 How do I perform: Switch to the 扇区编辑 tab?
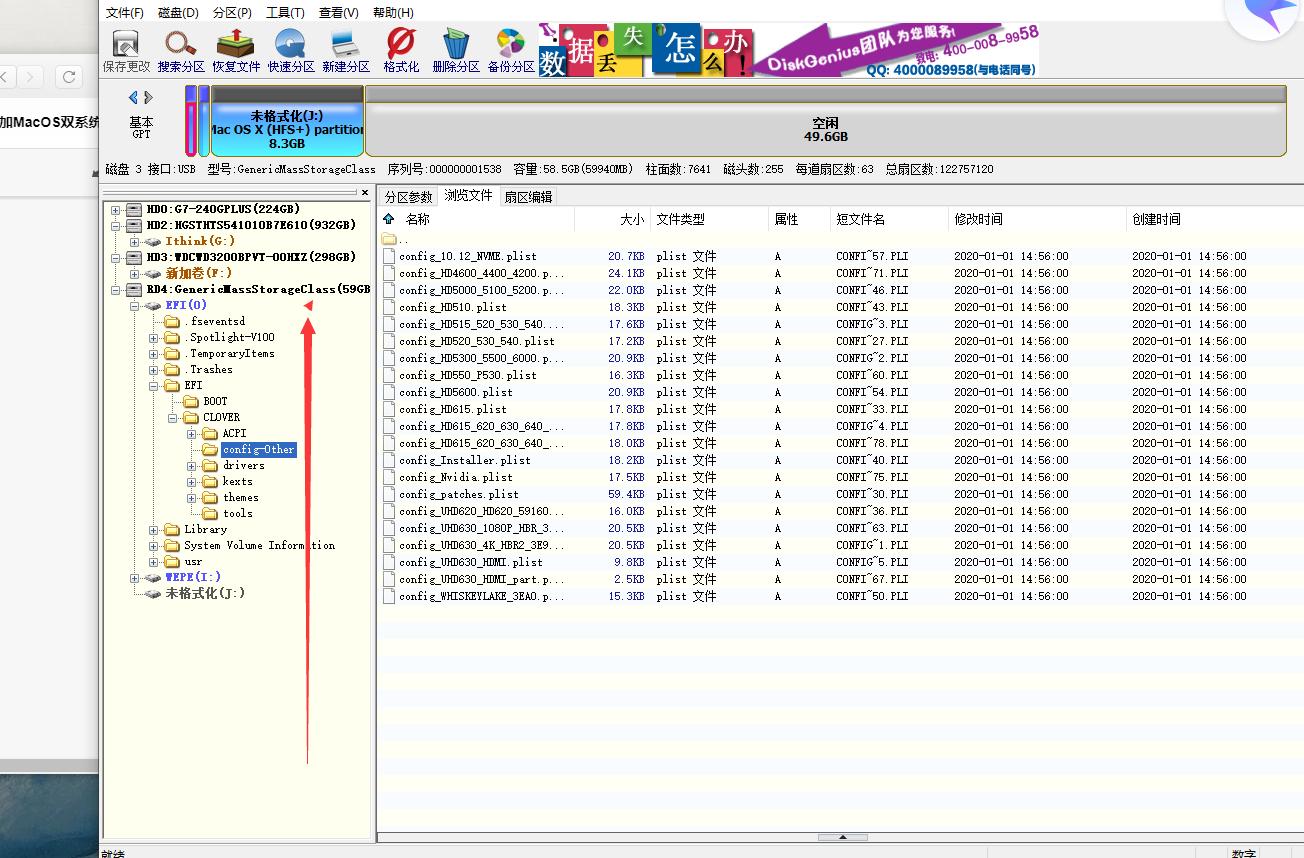coord(527,197)
